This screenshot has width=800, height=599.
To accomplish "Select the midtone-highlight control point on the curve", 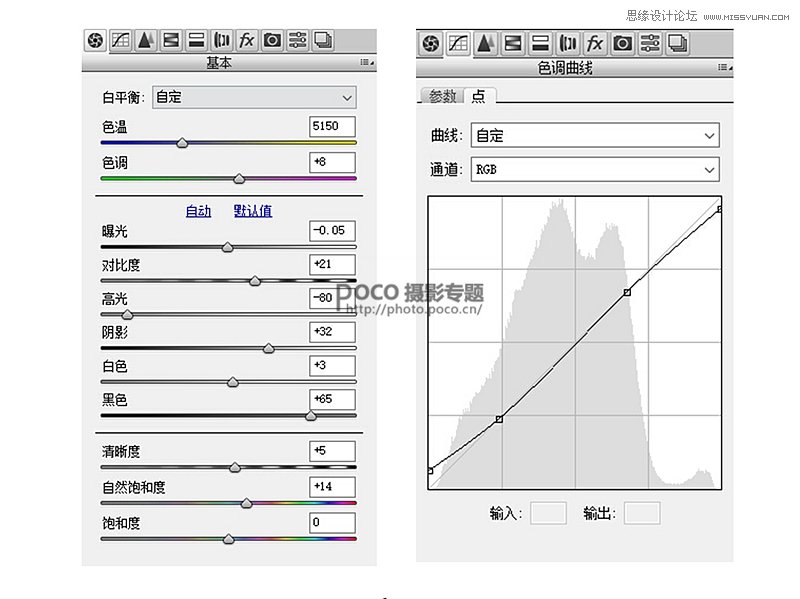I will tap(627, 292).
